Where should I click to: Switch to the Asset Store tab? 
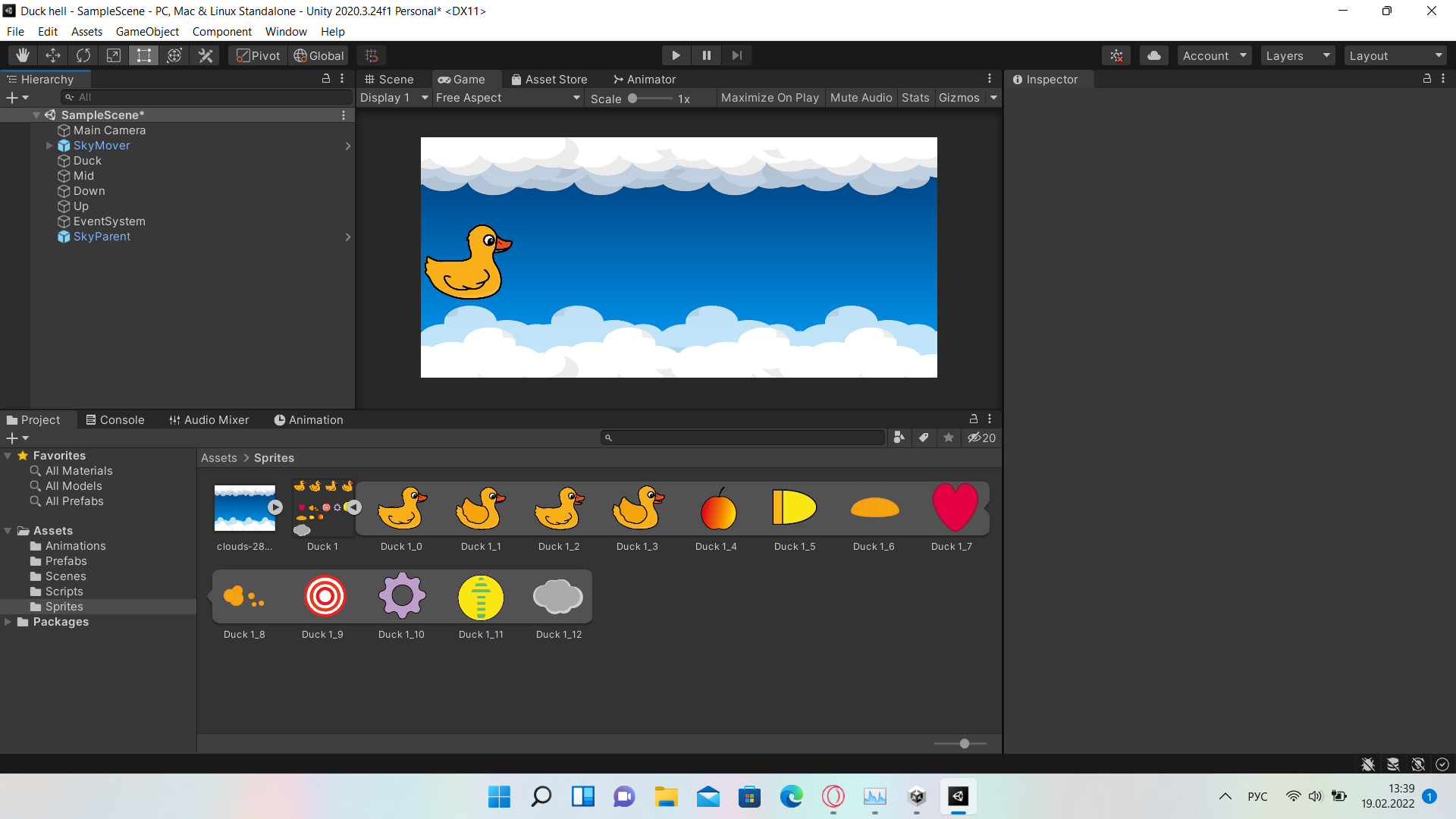click(549, 79)
